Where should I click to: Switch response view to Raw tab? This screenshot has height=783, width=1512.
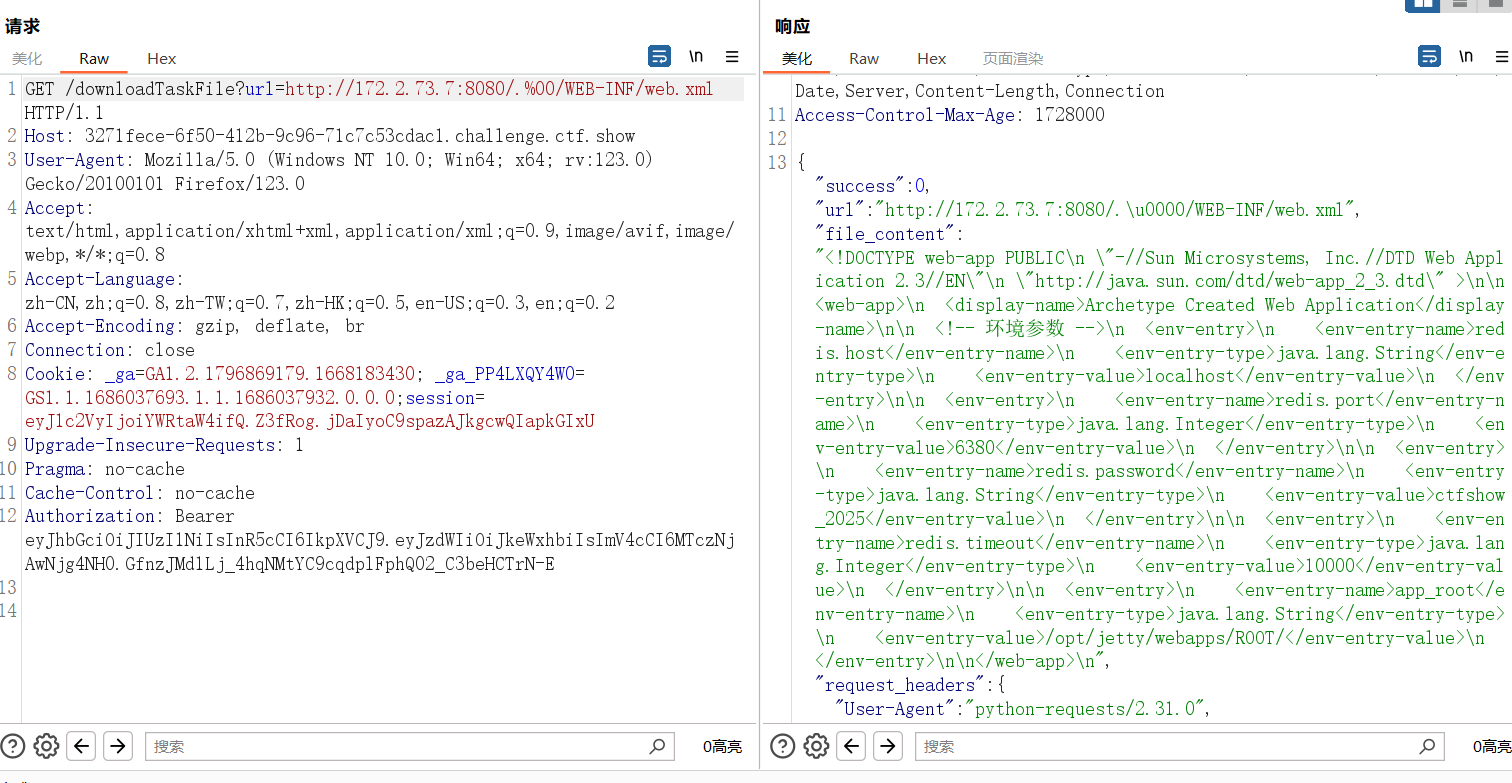[x=864, y=59]
